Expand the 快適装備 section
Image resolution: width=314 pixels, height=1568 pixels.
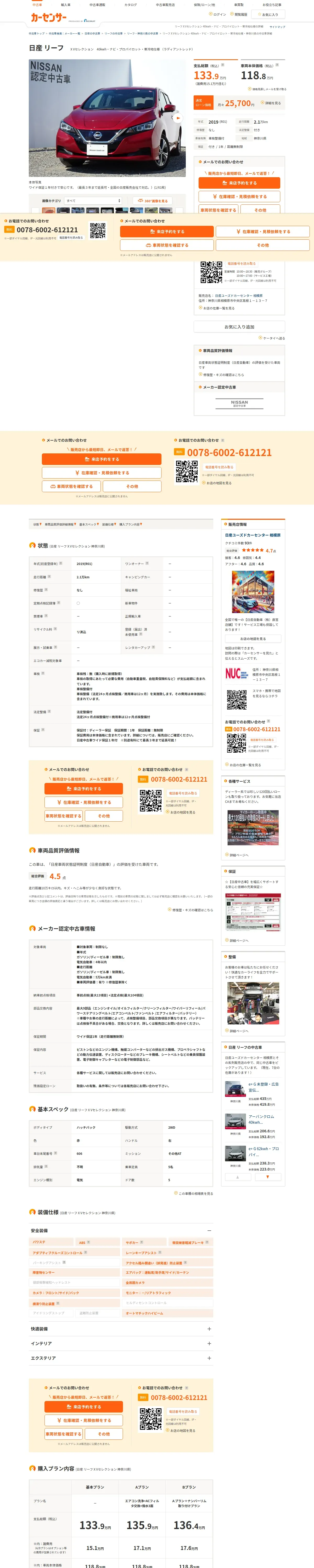click(209, 1329)
